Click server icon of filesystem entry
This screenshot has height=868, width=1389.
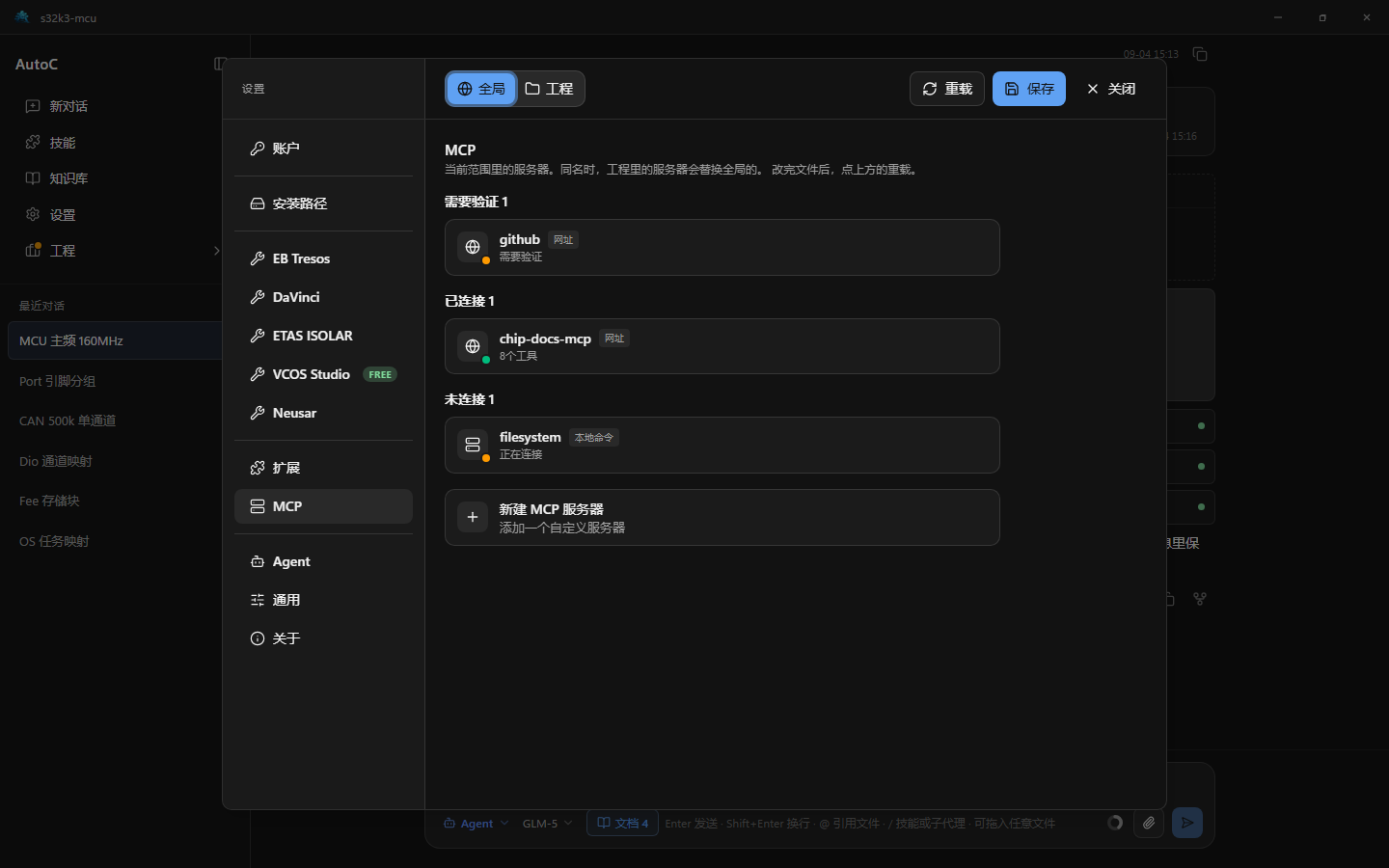473,445
